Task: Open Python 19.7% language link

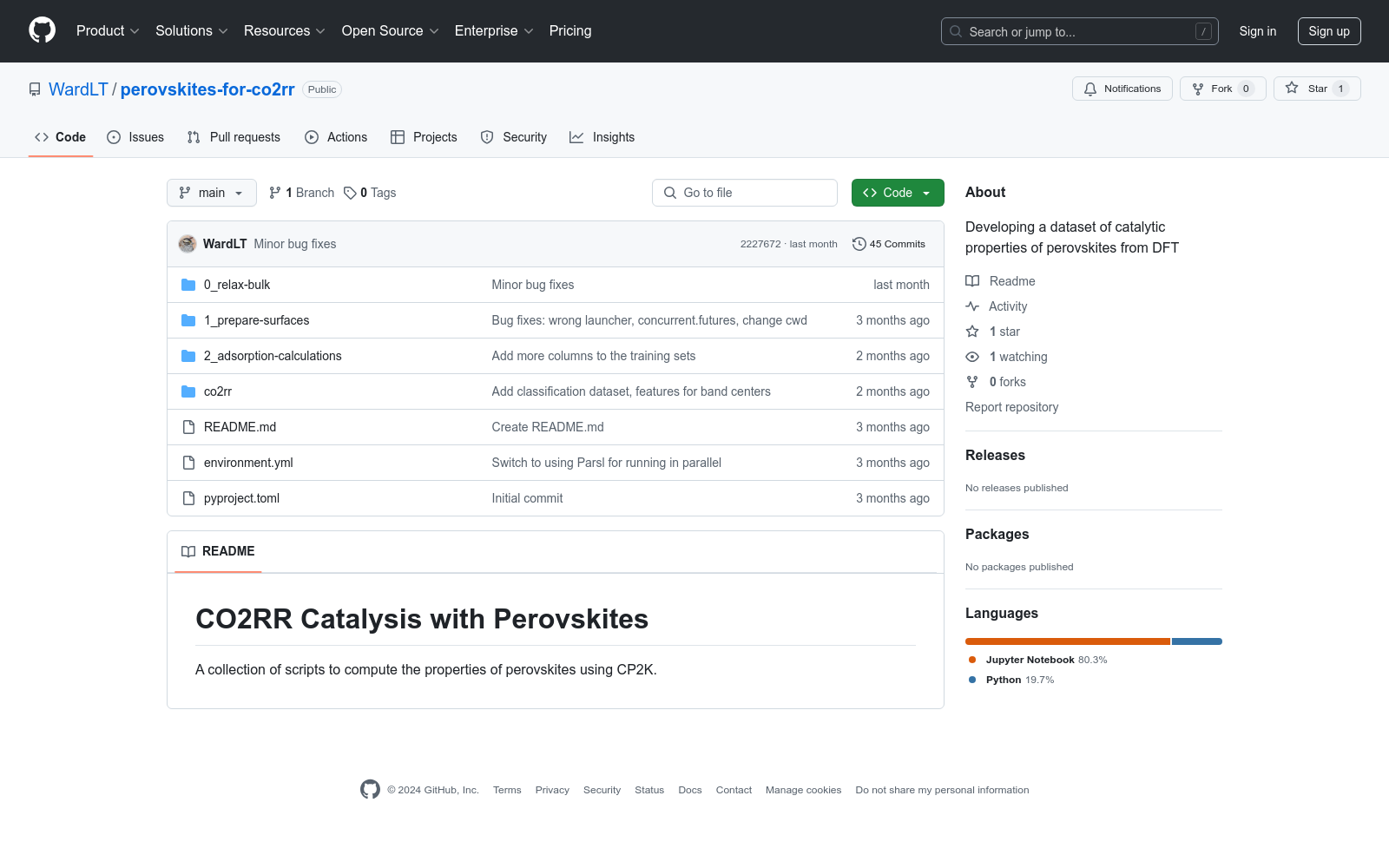Action: pos(1011,680)
